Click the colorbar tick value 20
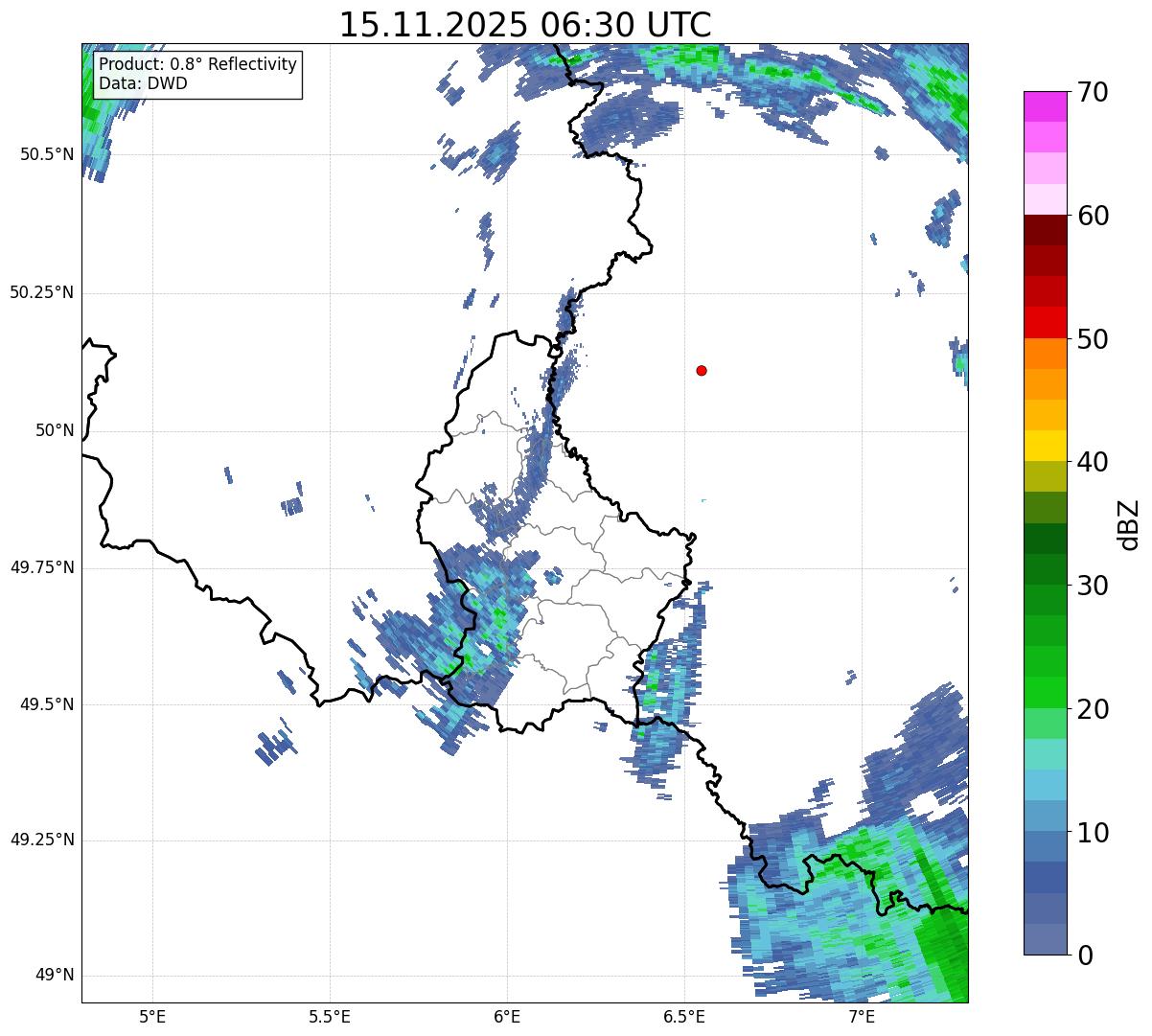The image size is (1152, 1036). point(1092,709)
